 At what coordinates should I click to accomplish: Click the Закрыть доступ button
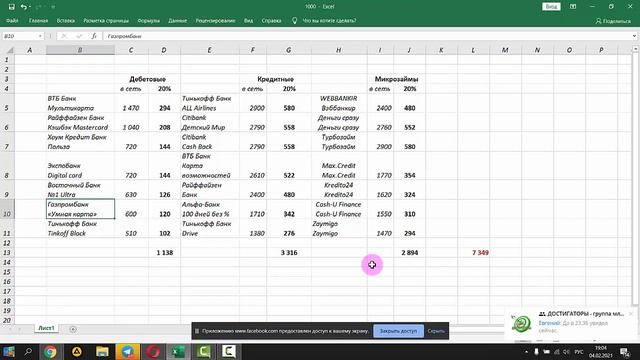pyautogui.click(x=398, y=331)
